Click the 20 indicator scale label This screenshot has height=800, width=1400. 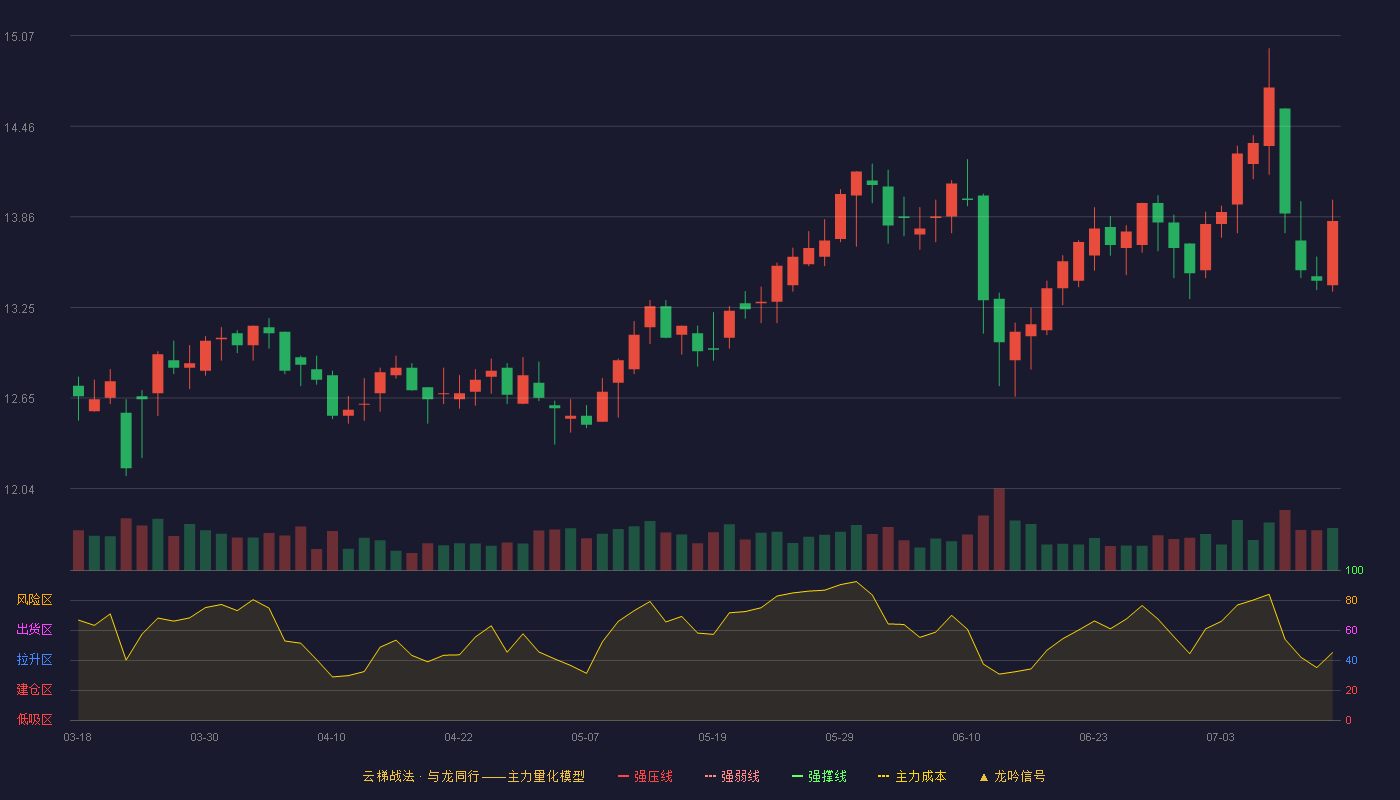pos(1351,691)
